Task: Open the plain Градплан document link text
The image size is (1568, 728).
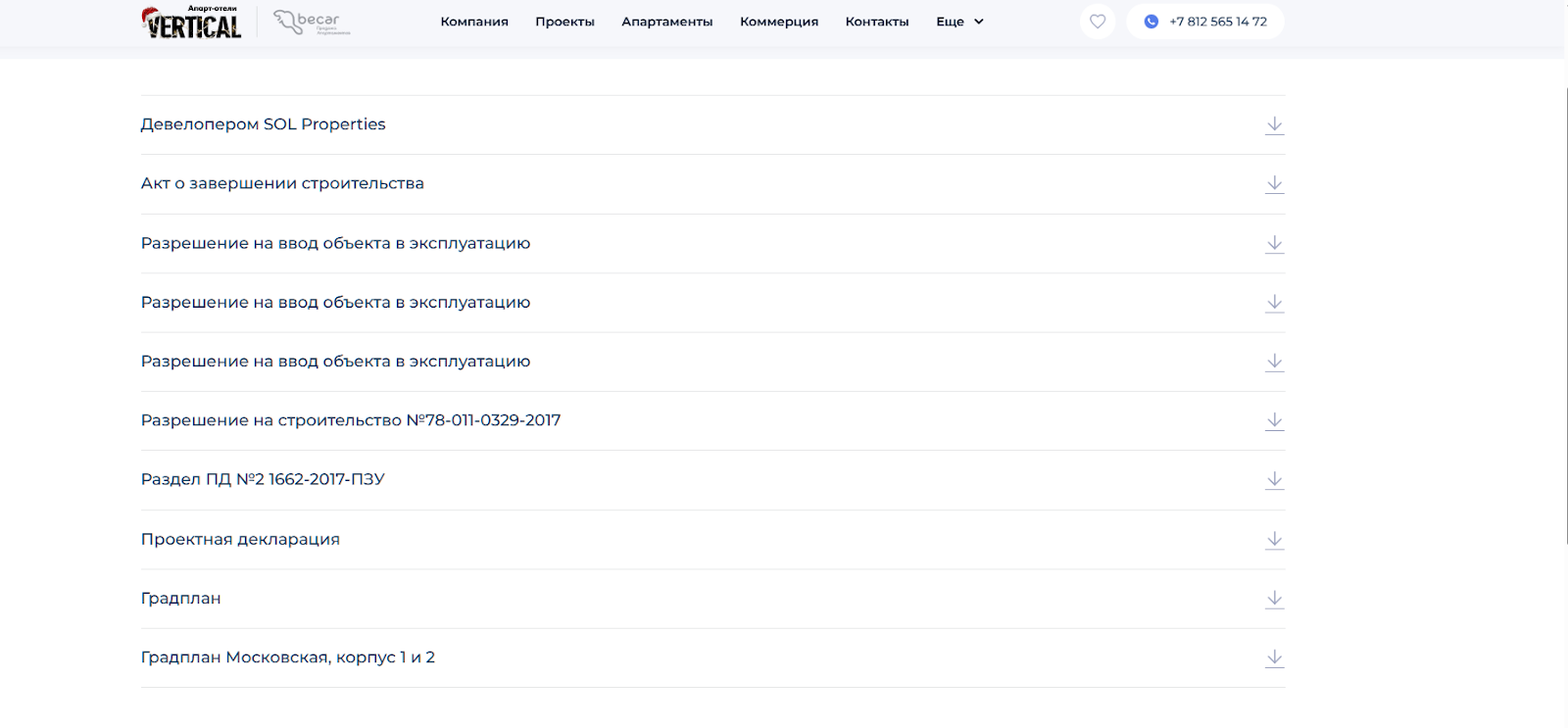Action: (x=181, y=599)
